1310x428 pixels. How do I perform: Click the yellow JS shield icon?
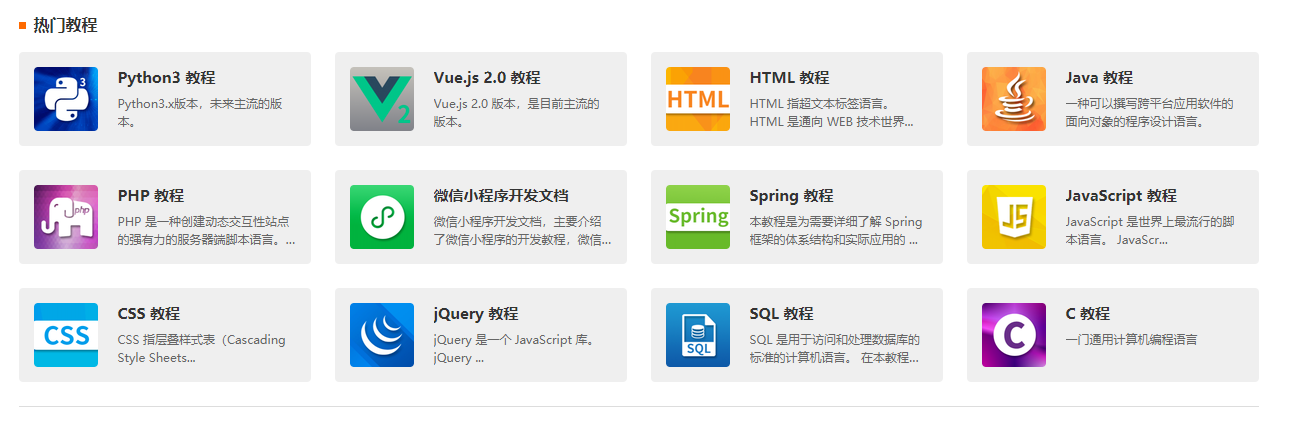(x=1014, y=217)
